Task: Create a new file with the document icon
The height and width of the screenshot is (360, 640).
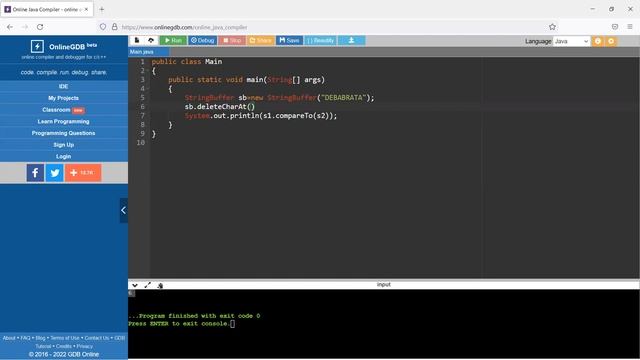Action: (x=137, y=40)
